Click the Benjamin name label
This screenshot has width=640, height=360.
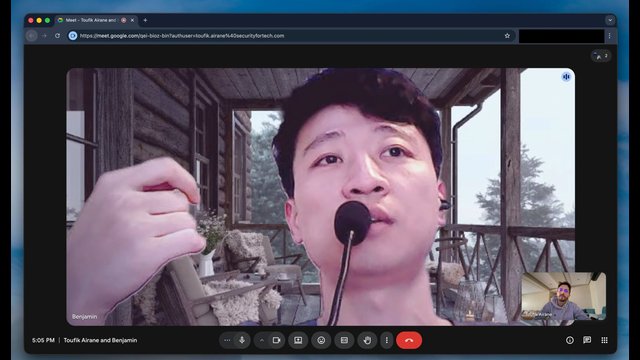pos(84,316)
